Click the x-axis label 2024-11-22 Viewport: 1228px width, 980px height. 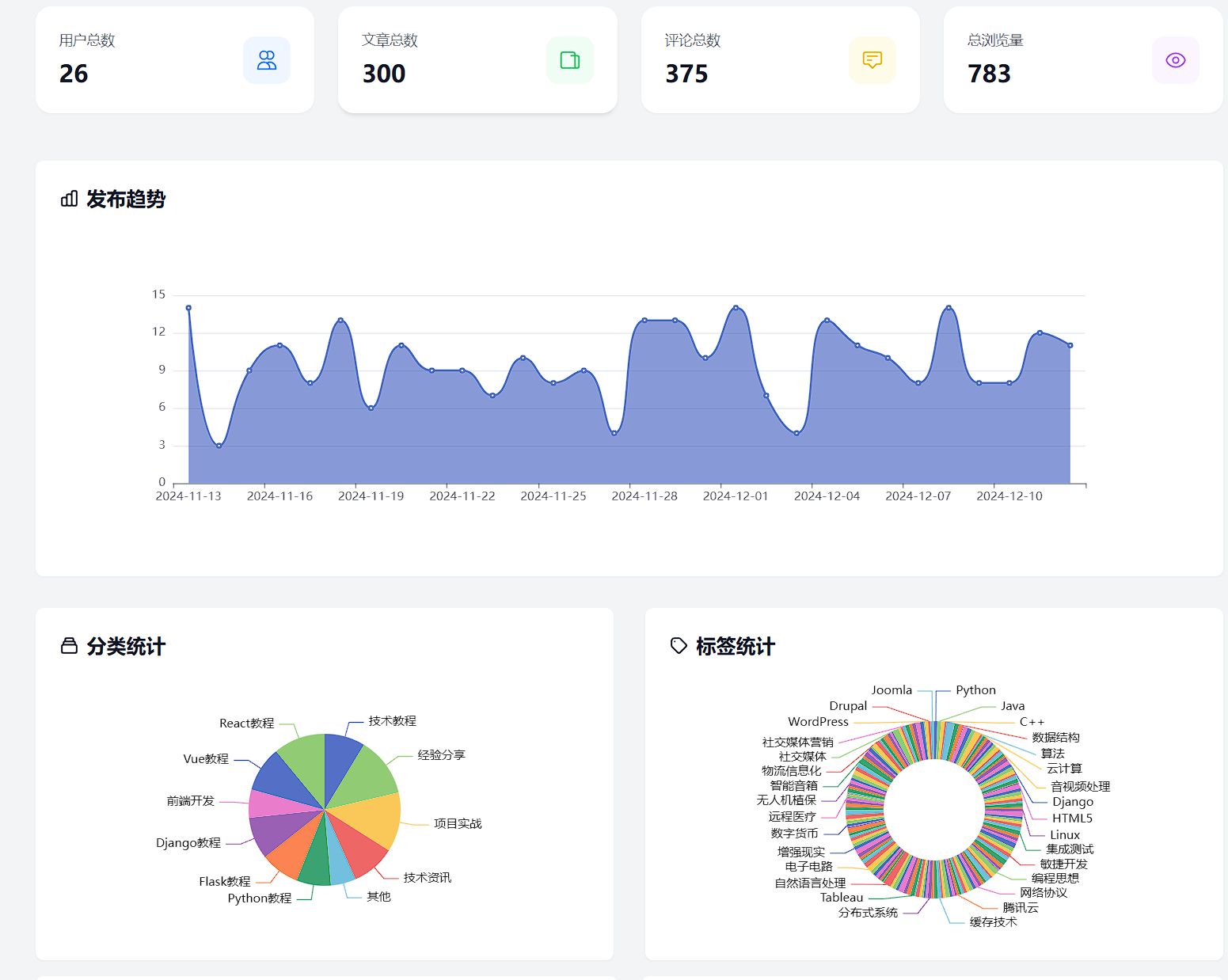462,496
